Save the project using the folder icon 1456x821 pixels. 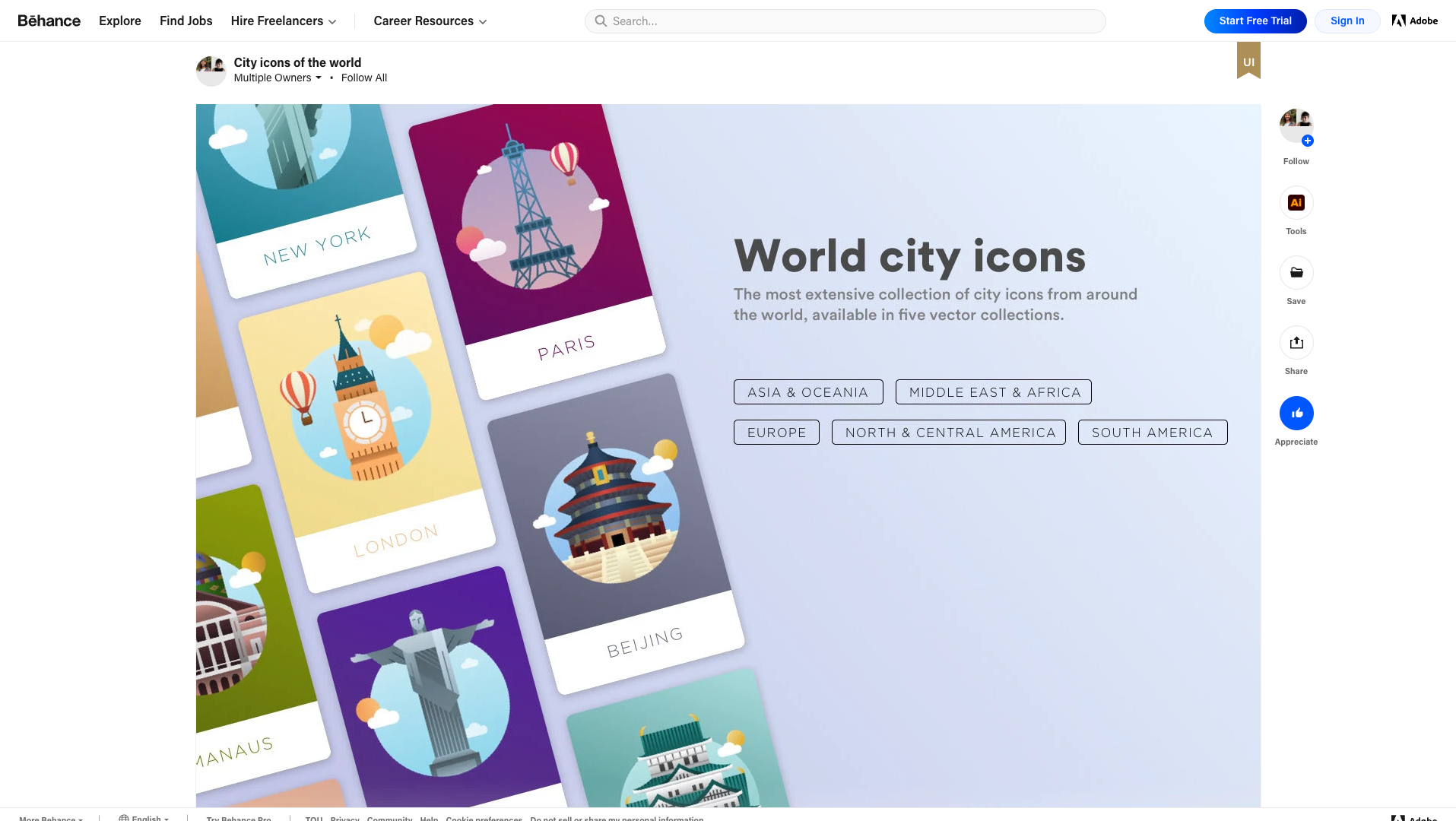tap(1296, 272)
